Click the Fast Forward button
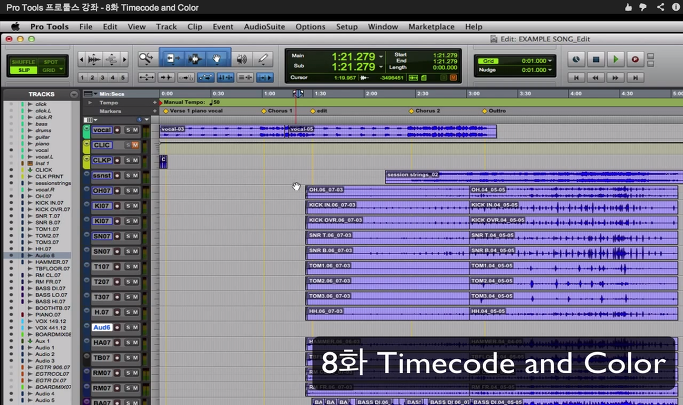This screenshot has height=405, width=683. pyautogui.click(x=615, y=78)
